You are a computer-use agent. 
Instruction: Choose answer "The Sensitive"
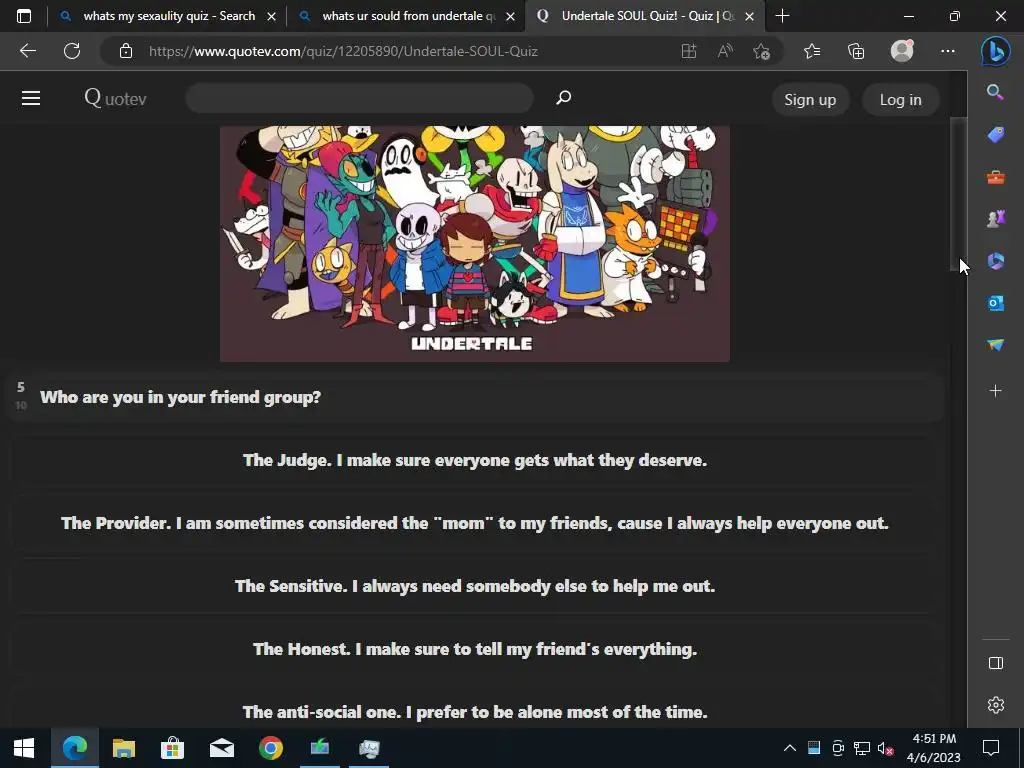pos(475,586)
